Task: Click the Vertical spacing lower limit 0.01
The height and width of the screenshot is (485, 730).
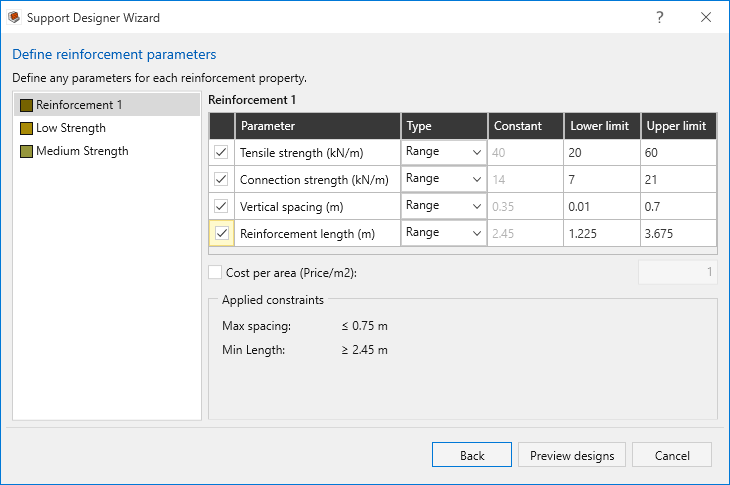Action: [x=602, y=207]
